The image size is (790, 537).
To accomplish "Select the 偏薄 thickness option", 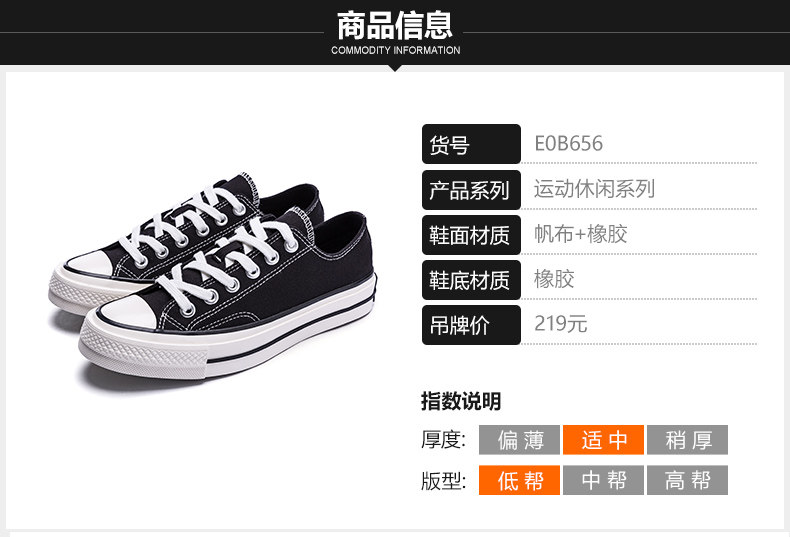I will tap(519, 440).
